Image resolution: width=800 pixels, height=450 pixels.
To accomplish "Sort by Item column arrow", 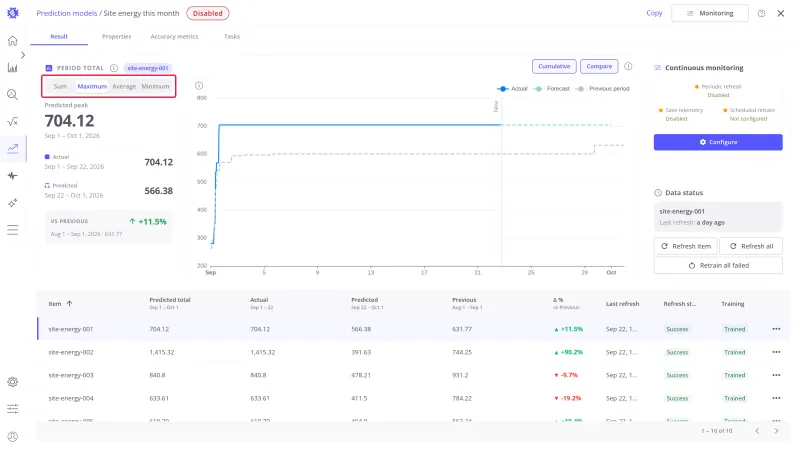I will point(69,304).
